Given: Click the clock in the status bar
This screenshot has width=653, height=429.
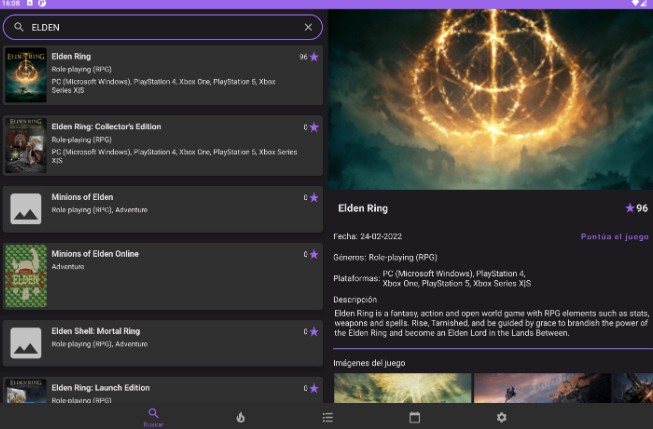Looking at the screenshot, I should (x=10, y=3).
